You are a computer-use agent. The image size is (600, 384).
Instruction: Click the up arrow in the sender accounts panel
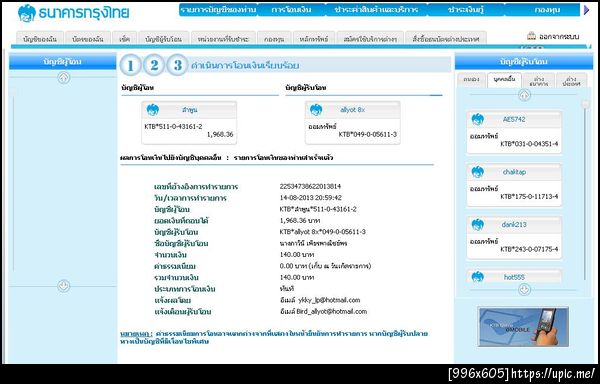[x=64, y=78]
